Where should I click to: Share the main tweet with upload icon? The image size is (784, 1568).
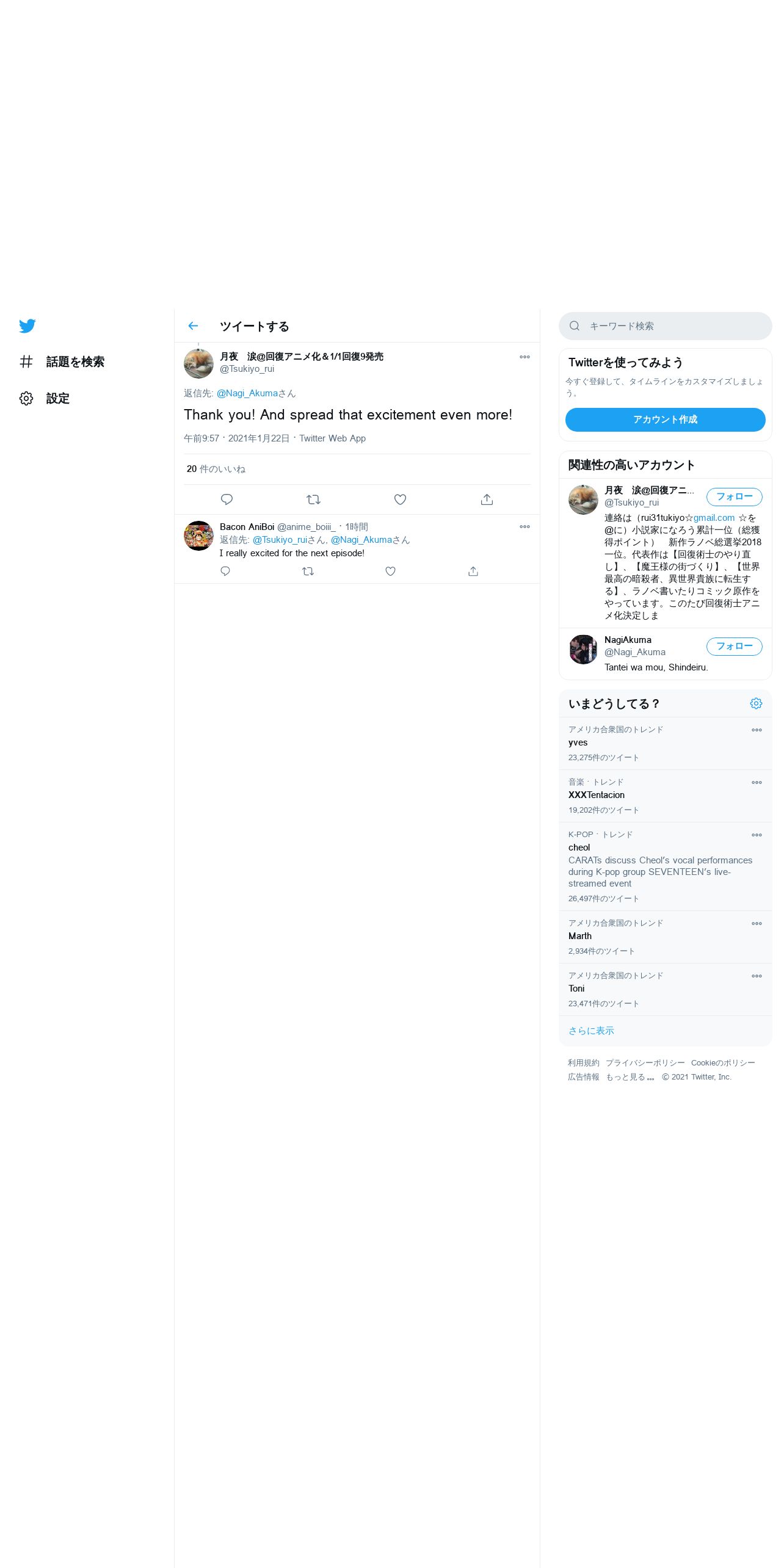click(x=487, y=499)
